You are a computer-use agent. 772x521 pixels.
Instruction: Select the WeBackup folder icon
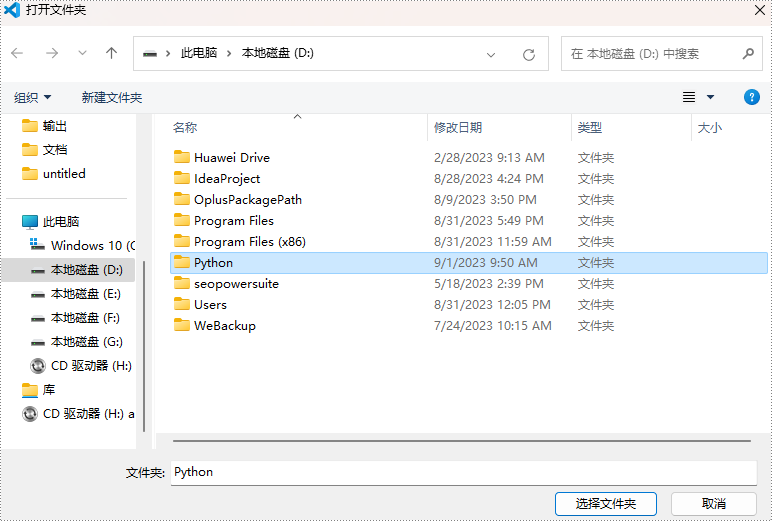pyautogui.click(x=182, y=325)
